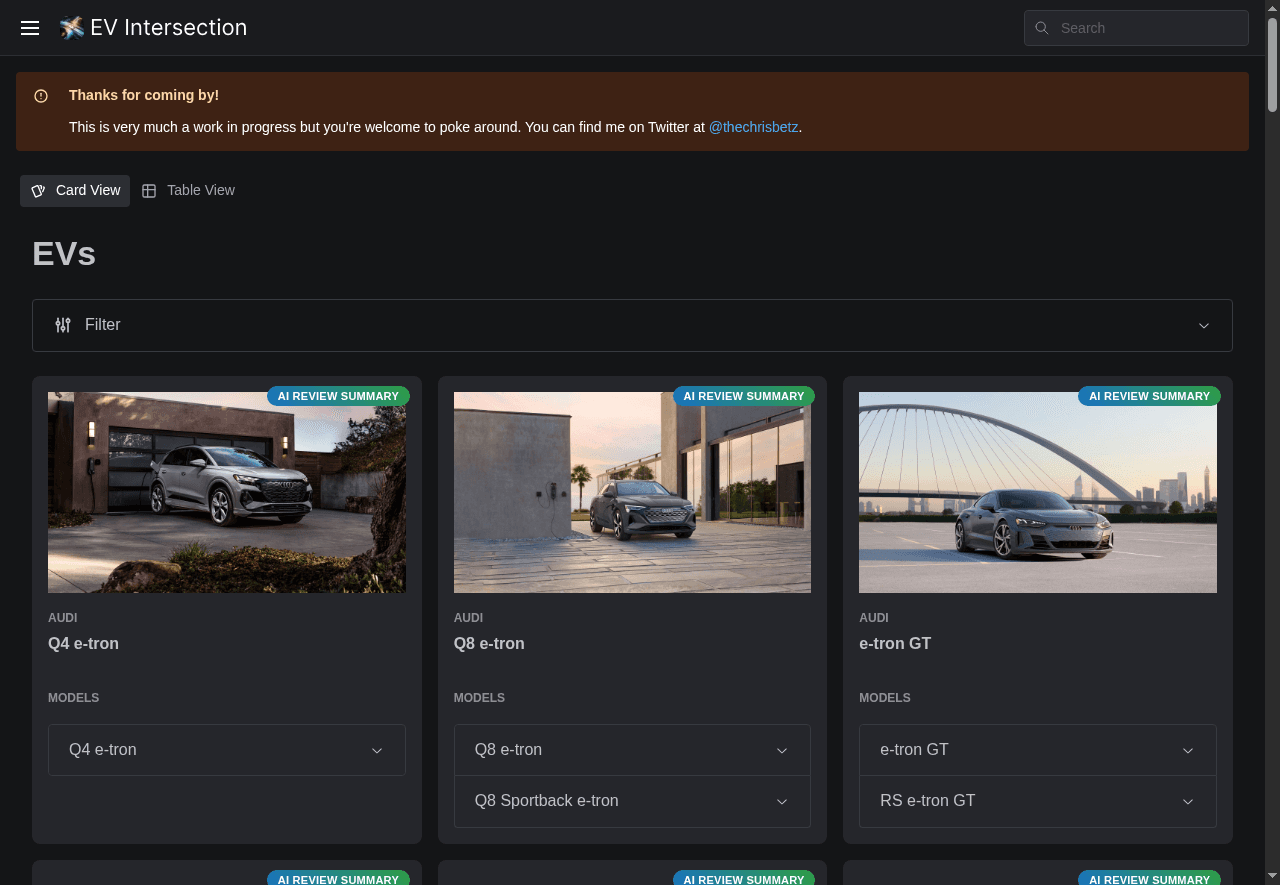Click the info alert icon in banner
The image size is (1280, 885).
click(x=41, y=96)
